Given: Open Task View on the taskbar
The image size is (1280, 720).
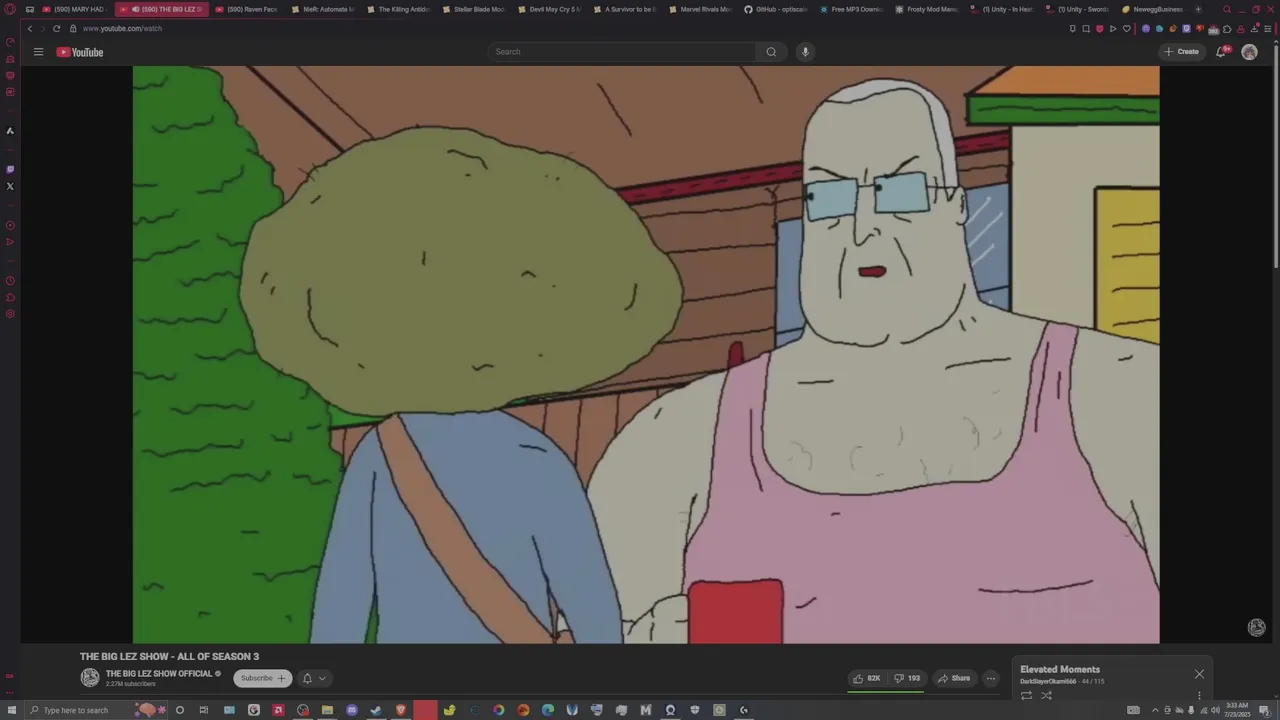Looking at the screenshot, I should click(204, 710).
